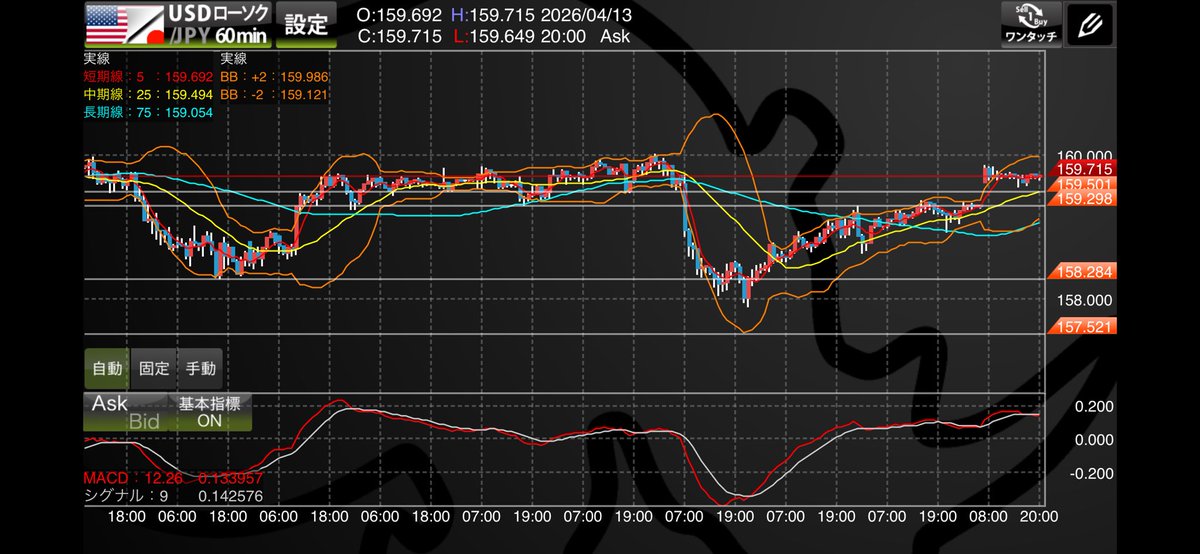The image size is (1200, 554).
Task: Click the 2026/04/13 date readout
Action: click(x=589, y=15)
